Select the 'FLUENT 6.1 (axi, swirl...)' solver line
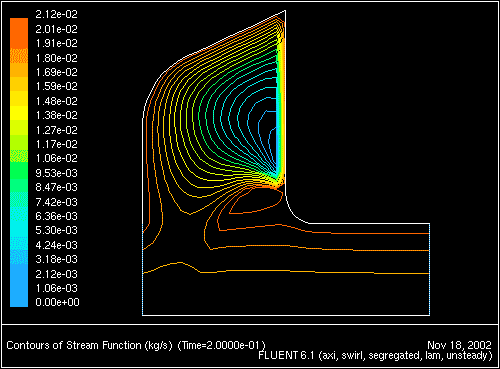 pos(375,356)
